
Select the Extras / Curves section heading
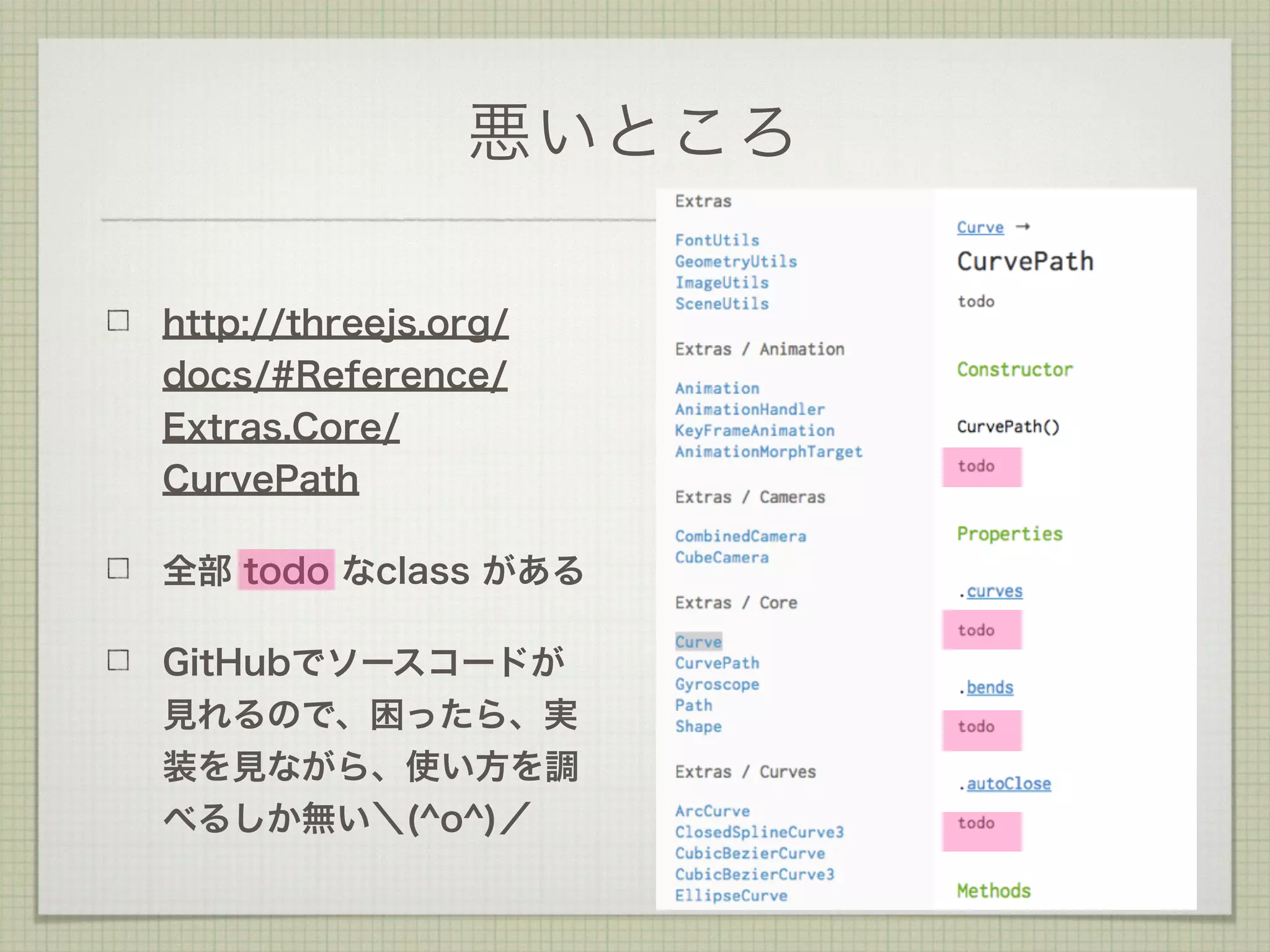point(745,772)
